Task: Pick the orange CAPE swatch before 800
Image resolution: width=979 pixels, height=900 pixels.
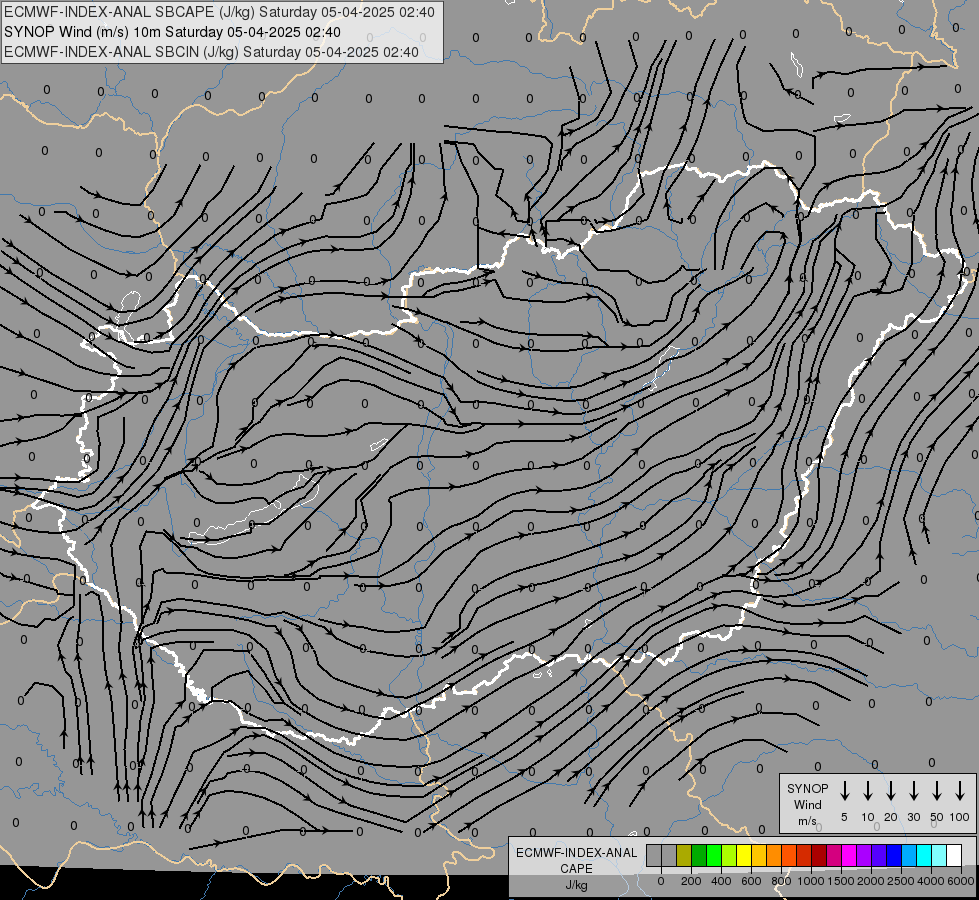Action: [774, 855]
